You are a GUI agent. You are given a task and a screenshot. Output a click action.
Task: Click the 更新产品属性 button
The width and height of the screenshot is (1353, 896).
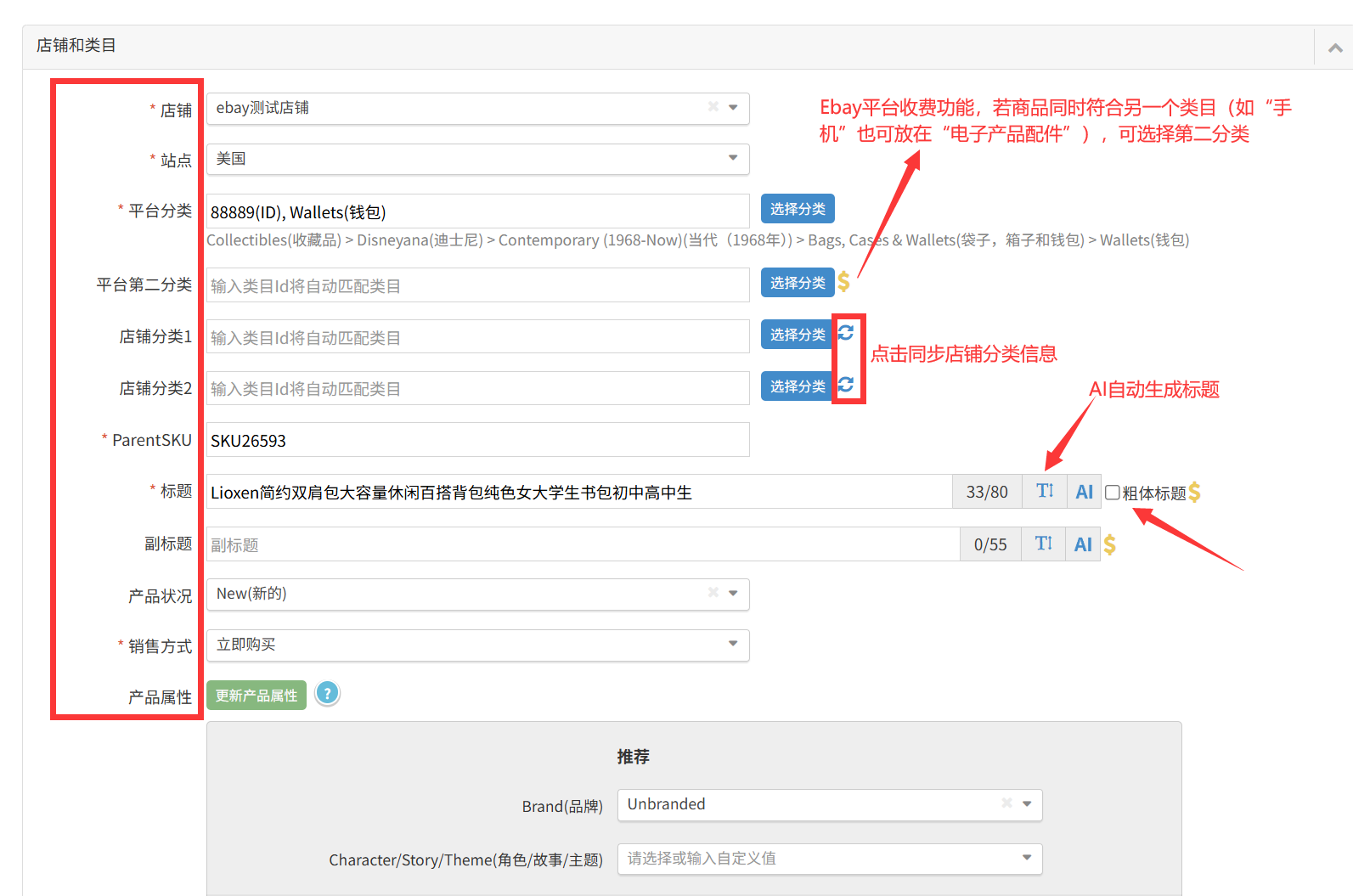click(256, 696)
